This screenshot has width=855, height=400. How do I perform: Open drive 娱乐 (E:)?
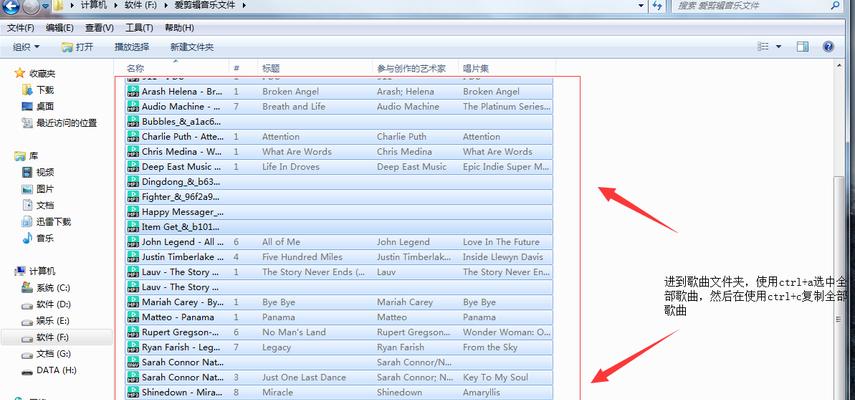point(46,320)
